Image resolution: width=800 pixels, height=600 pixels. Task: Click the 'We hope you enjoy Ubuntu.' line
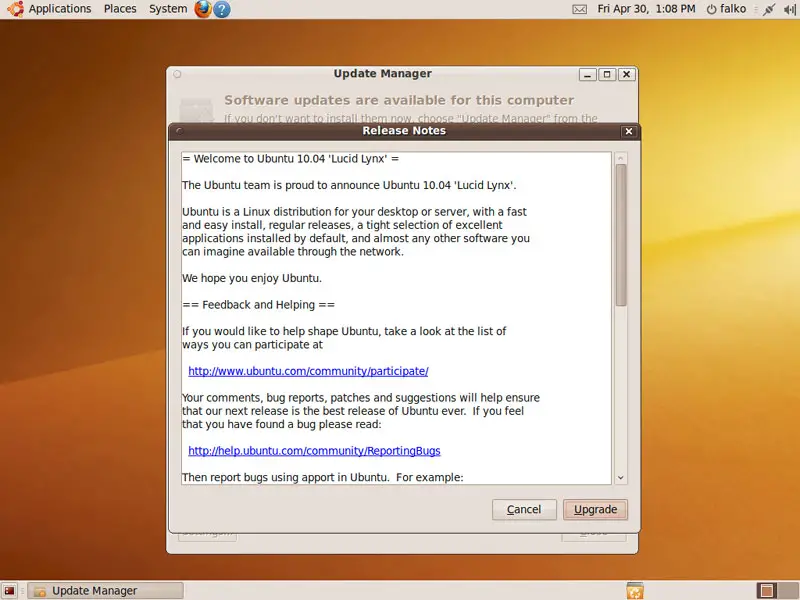(x=252, y=278)
